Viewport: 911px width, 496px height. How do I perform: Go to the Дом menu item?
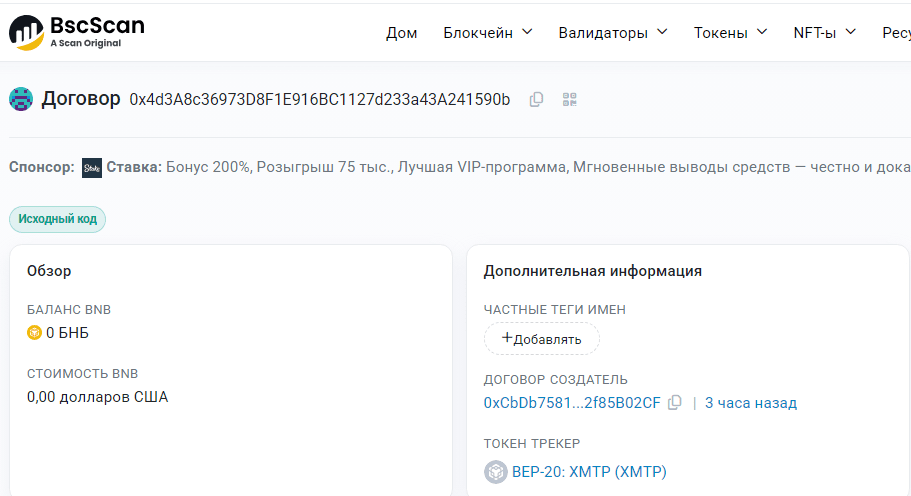401,33
